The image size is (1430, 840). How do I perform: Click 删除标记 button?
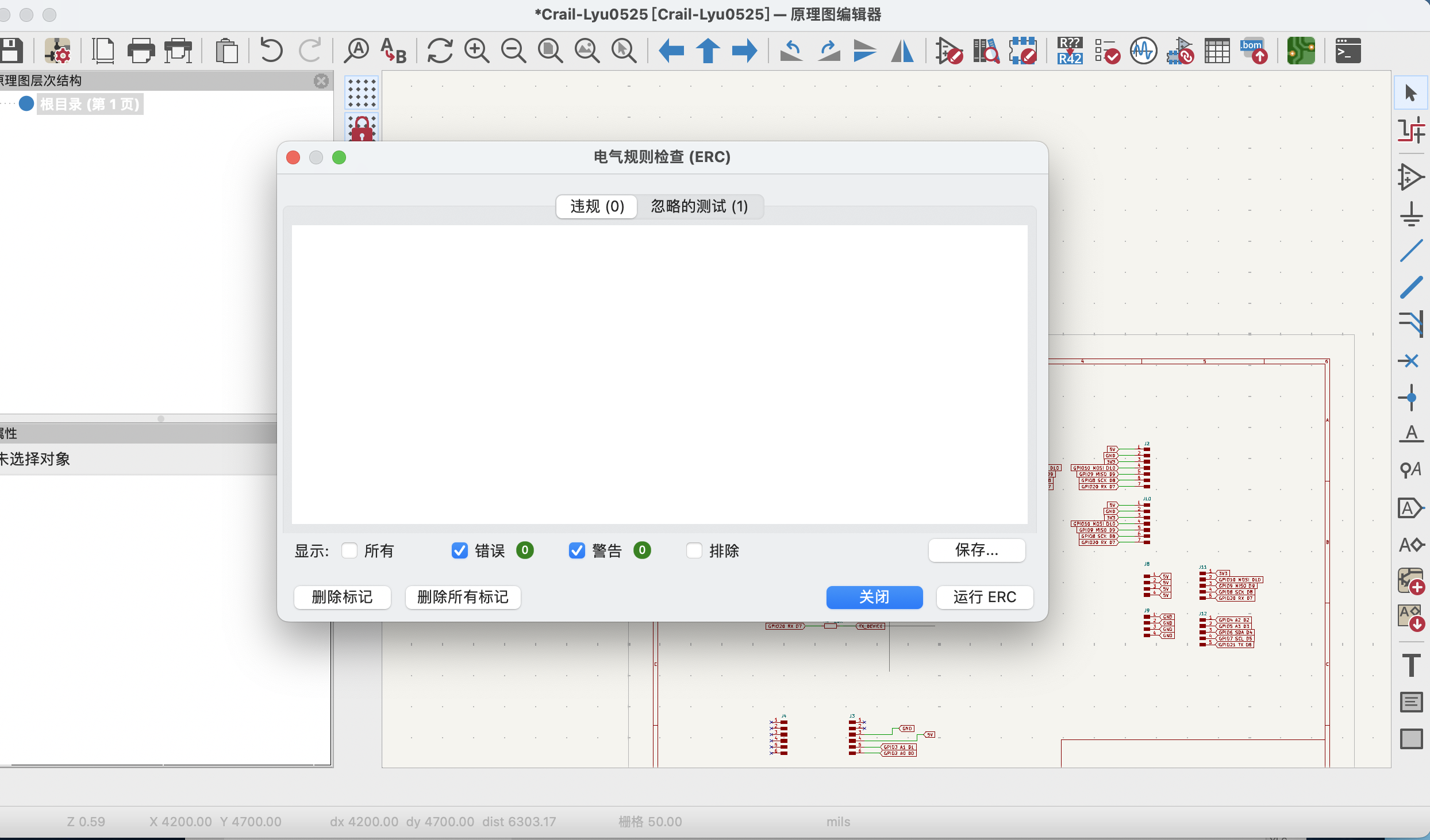(x=343, y=597)
